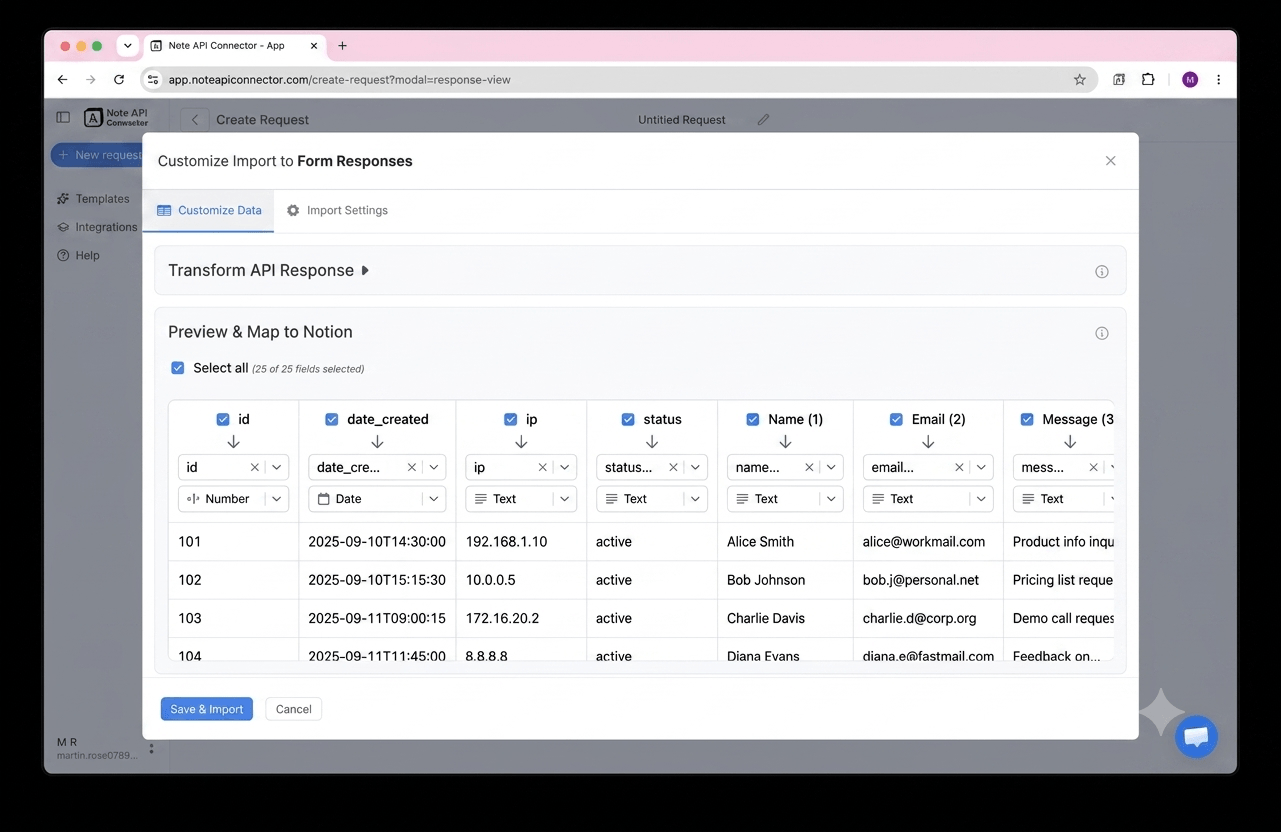The width and height of the screenshot is (1281, 832).
Task: Open the Text type dropdown for Email (2)
Action: pyautogui.click(x=928, y=499)
